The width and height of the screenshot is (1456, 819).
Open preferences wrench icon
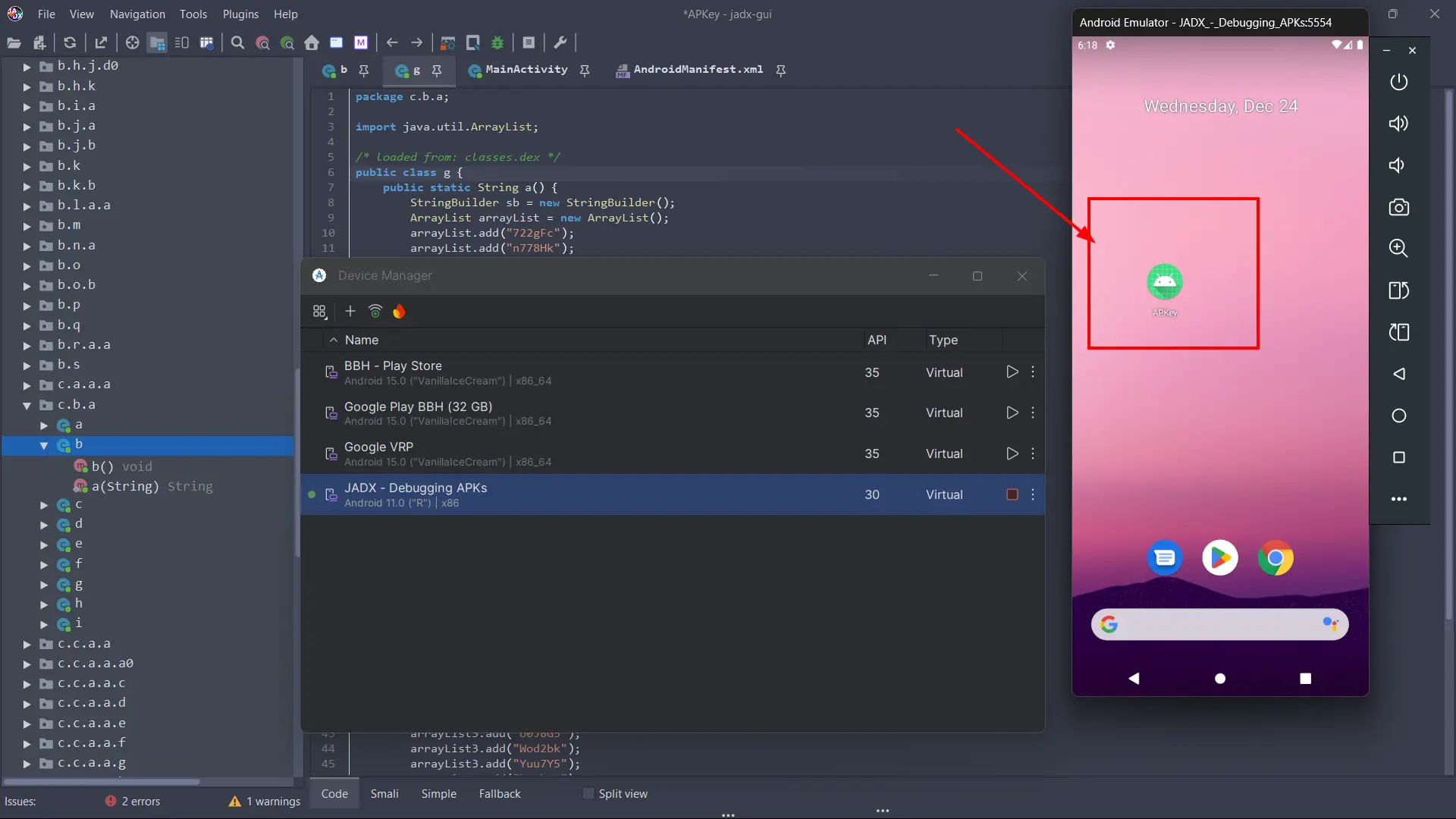pyautogui.click(x=560, y=43)
